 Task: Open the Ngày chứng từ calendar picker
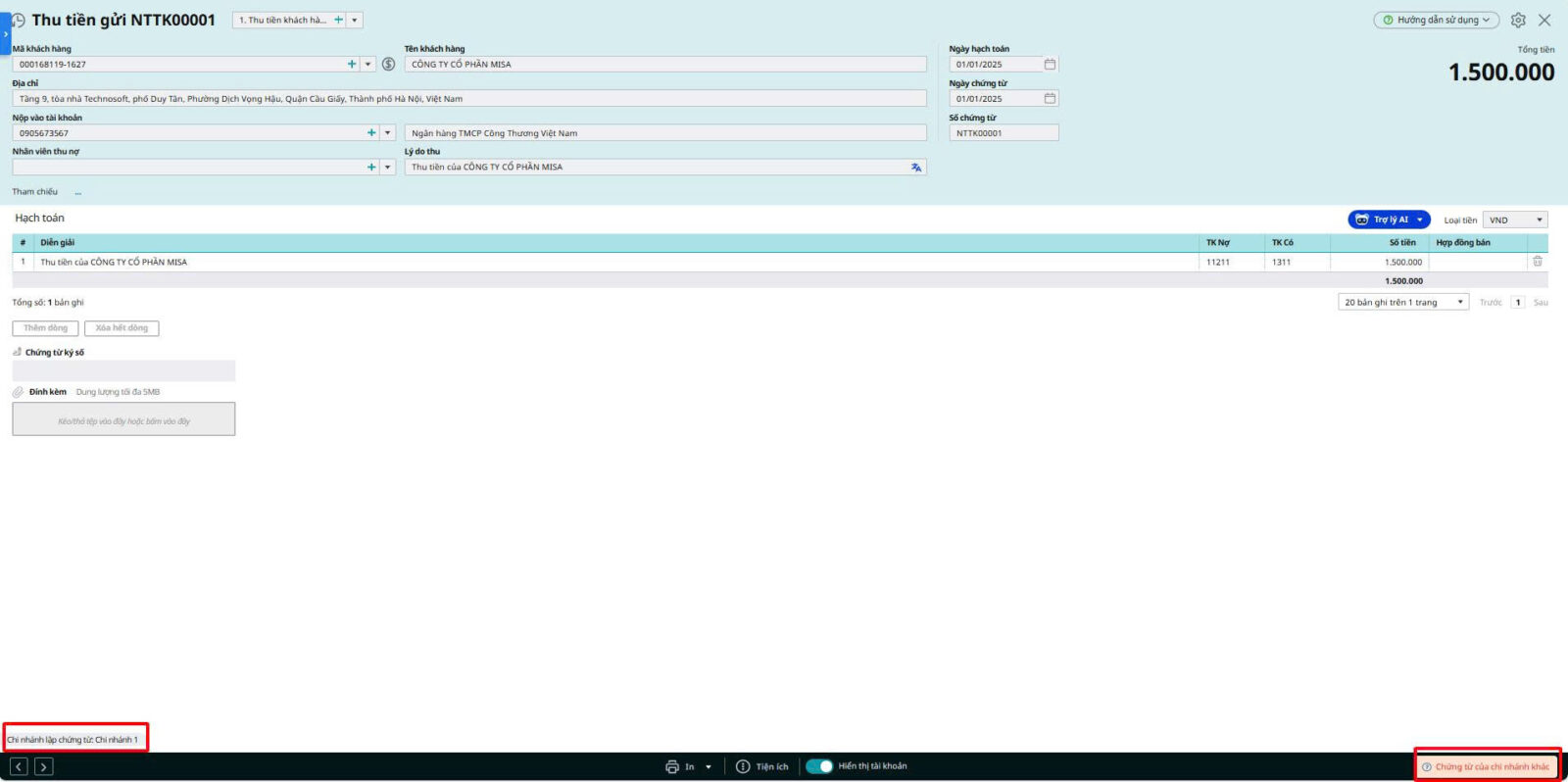tap(1050, 99)
